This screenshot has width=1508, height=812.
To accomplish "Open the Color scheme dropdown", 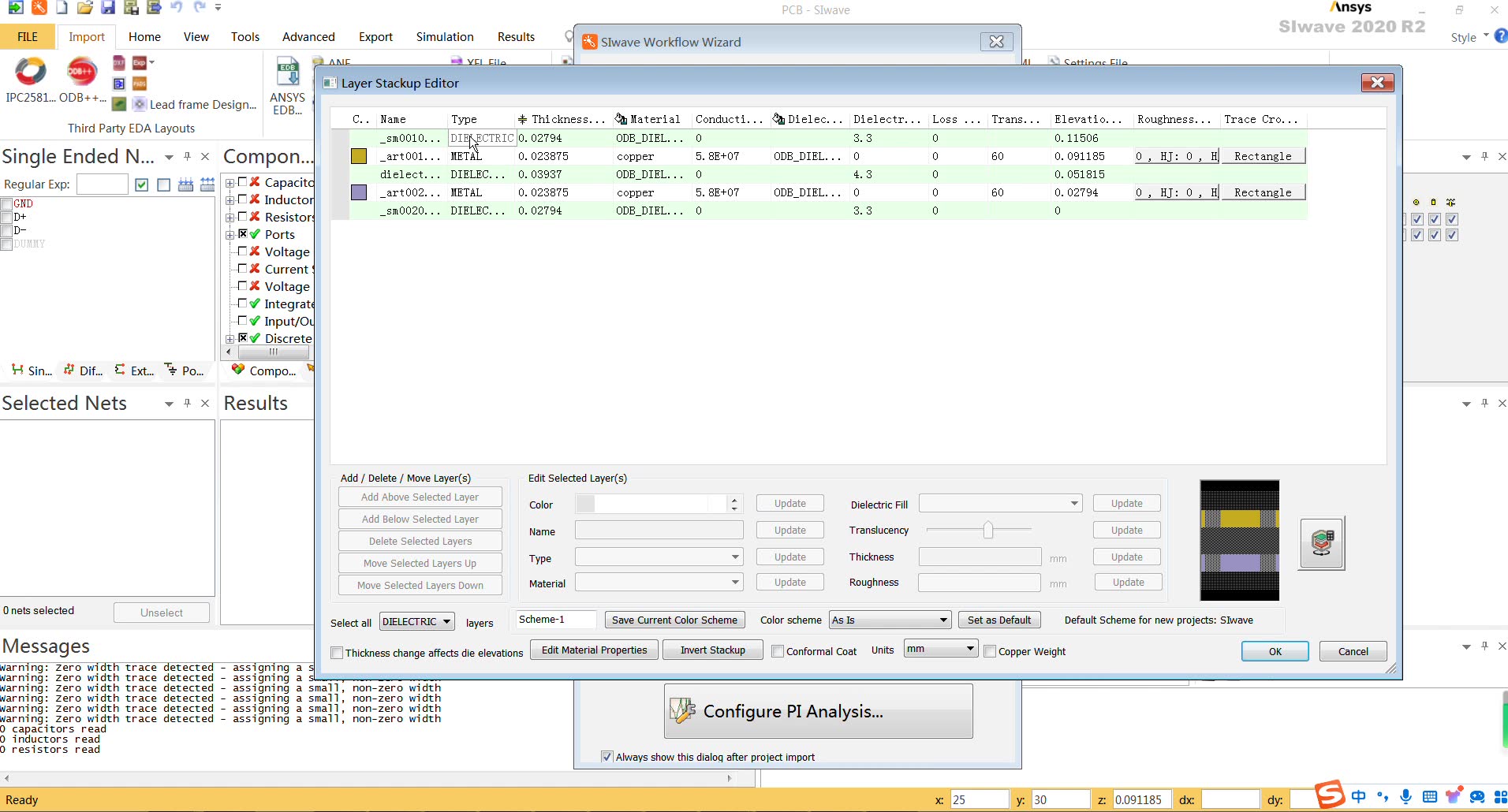I will (890, 620).
